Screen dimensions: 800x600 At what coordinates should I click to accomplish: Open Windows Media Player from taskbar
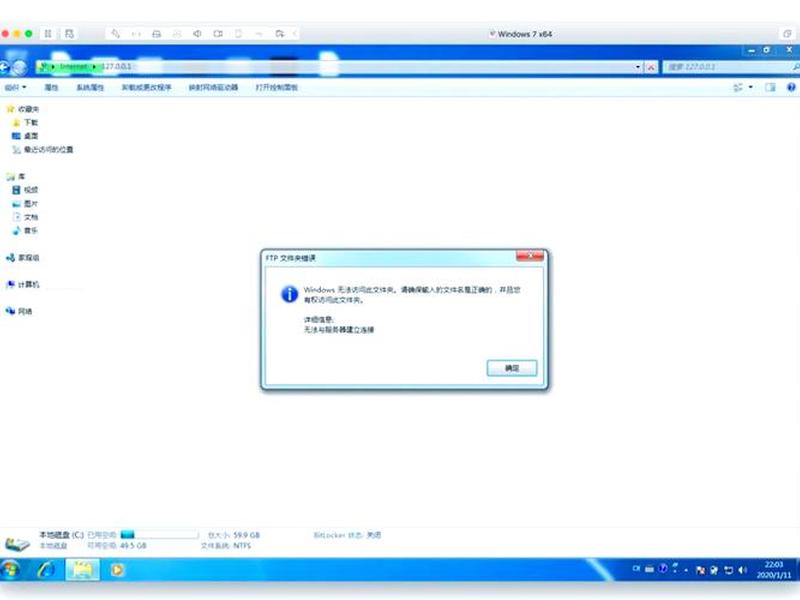(x=117, y=570)
